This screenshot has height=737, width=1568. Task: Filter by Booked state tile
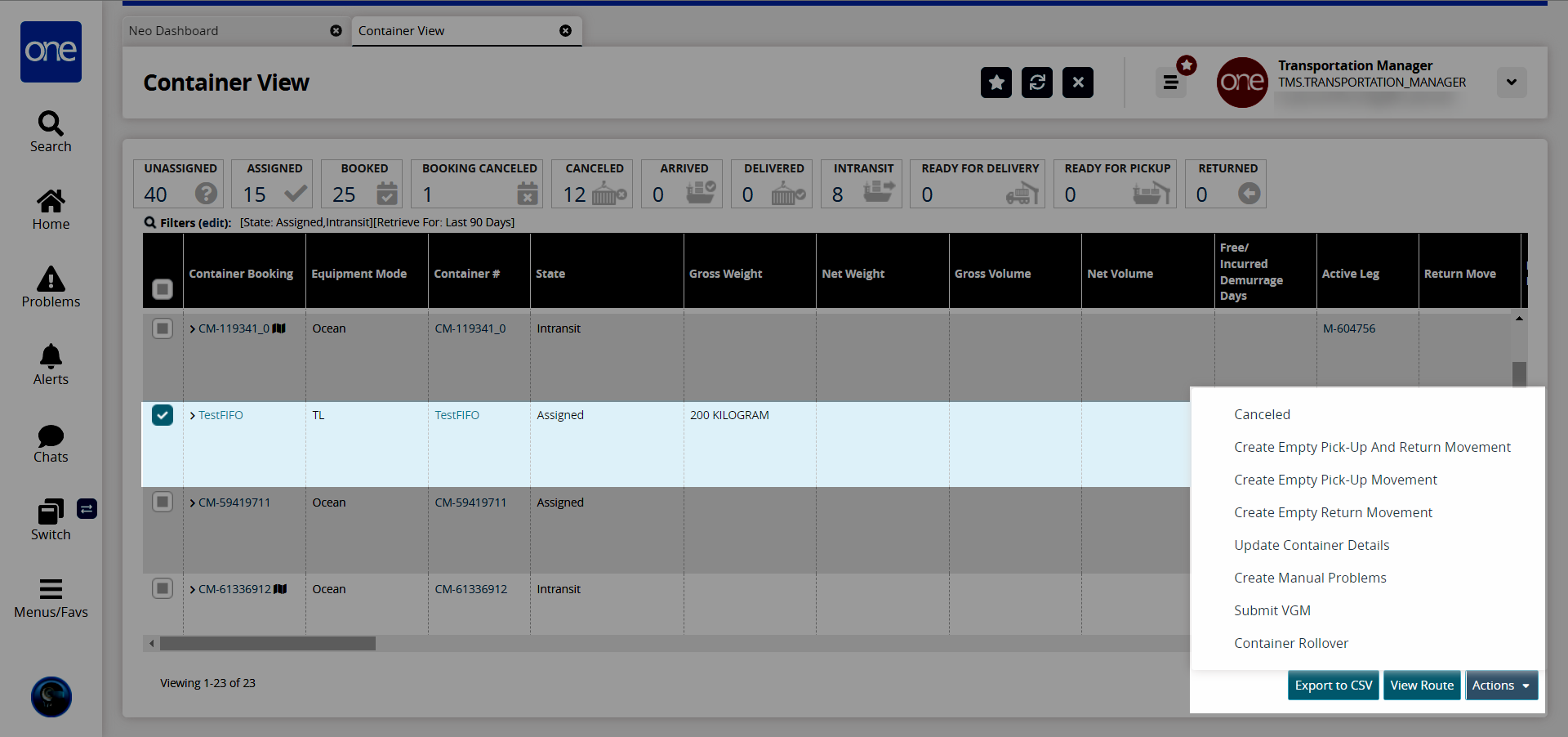(363, 184)
